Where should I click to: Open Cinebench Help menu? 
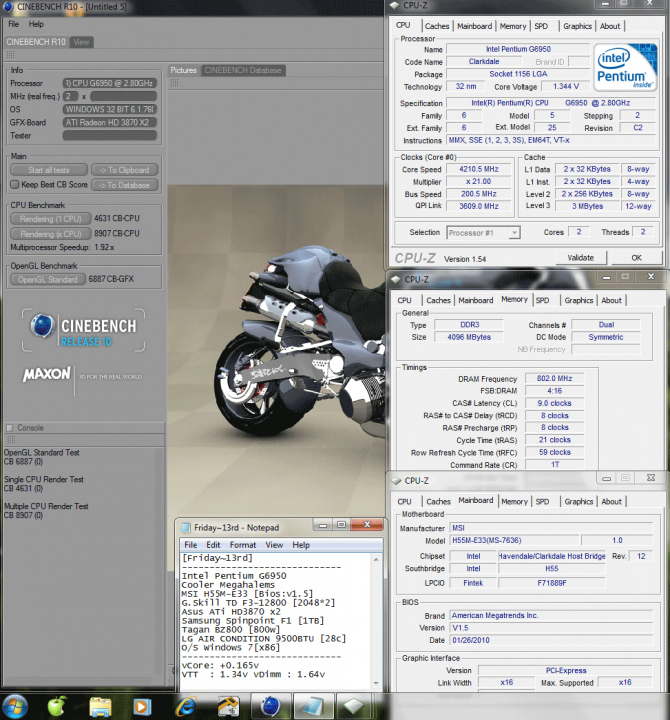pyautogui.click(x=36, y=24)
